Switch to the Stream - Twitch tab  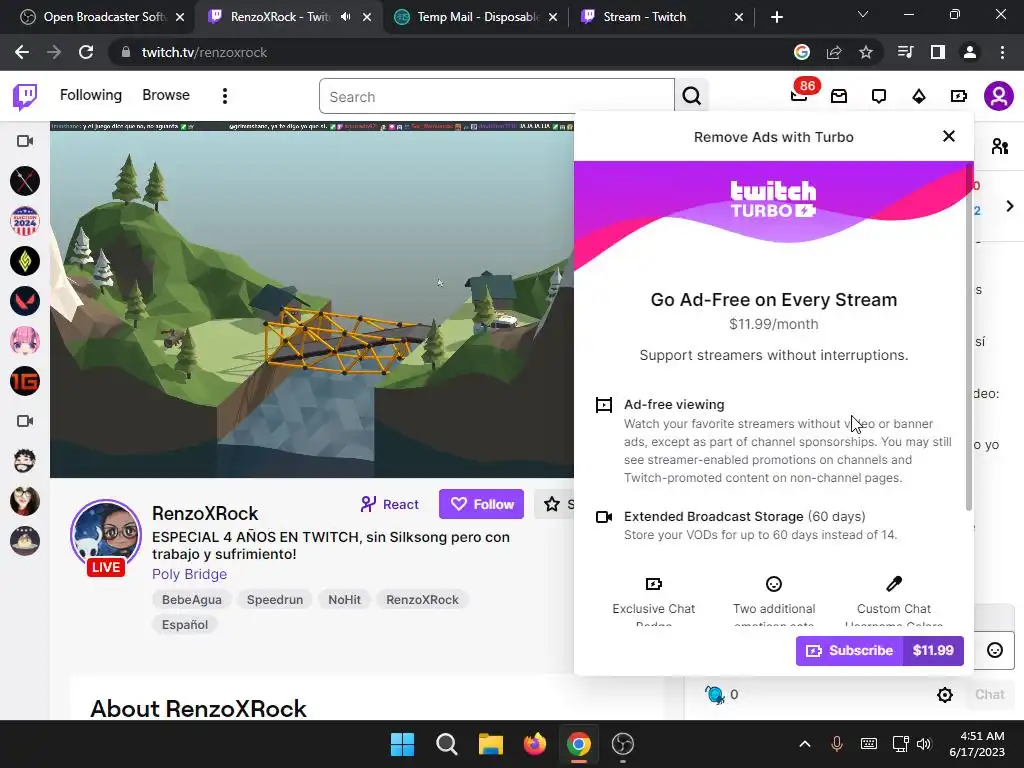point(662,17)
